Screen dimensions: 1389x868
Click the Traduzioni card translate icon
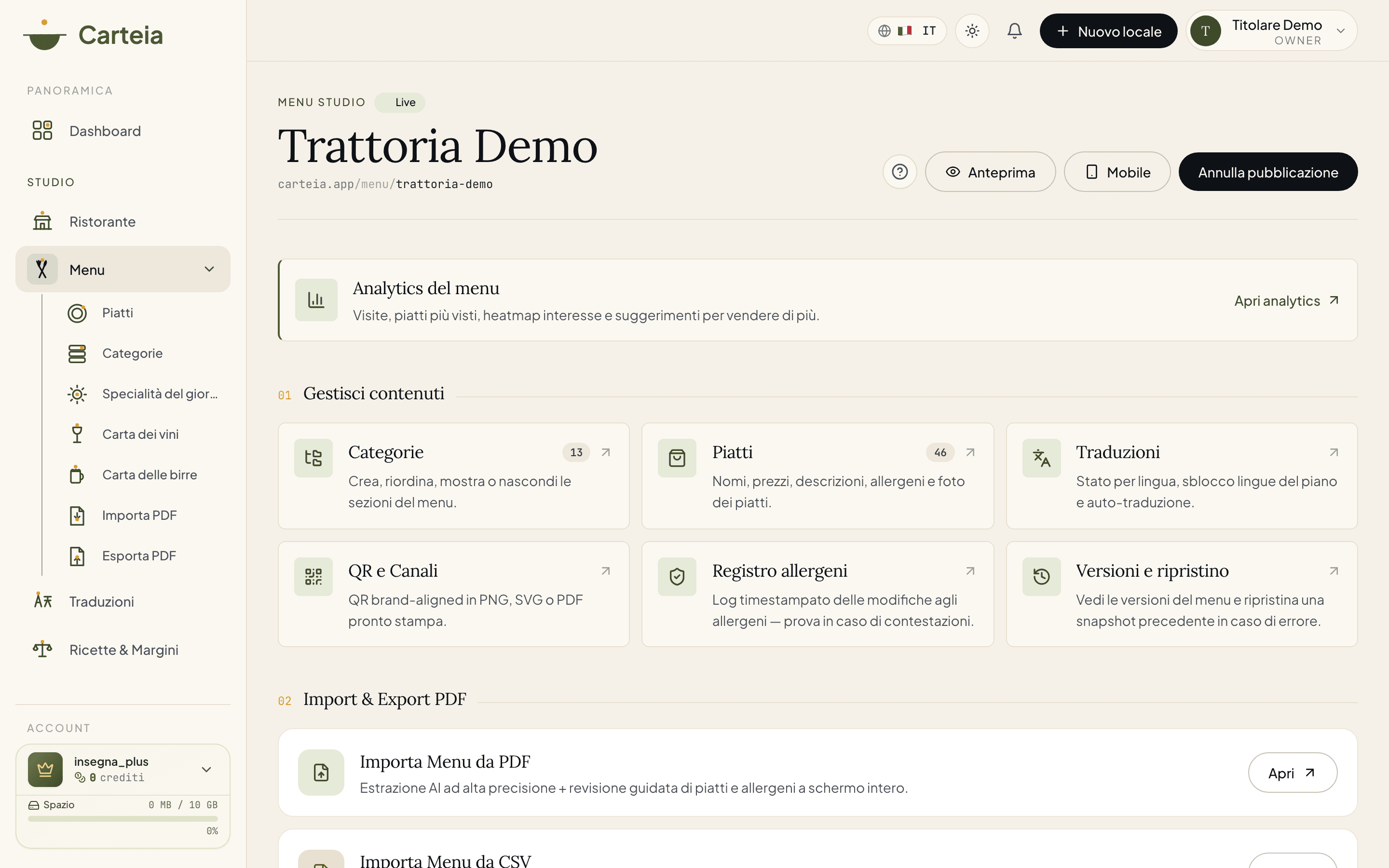1041,458
